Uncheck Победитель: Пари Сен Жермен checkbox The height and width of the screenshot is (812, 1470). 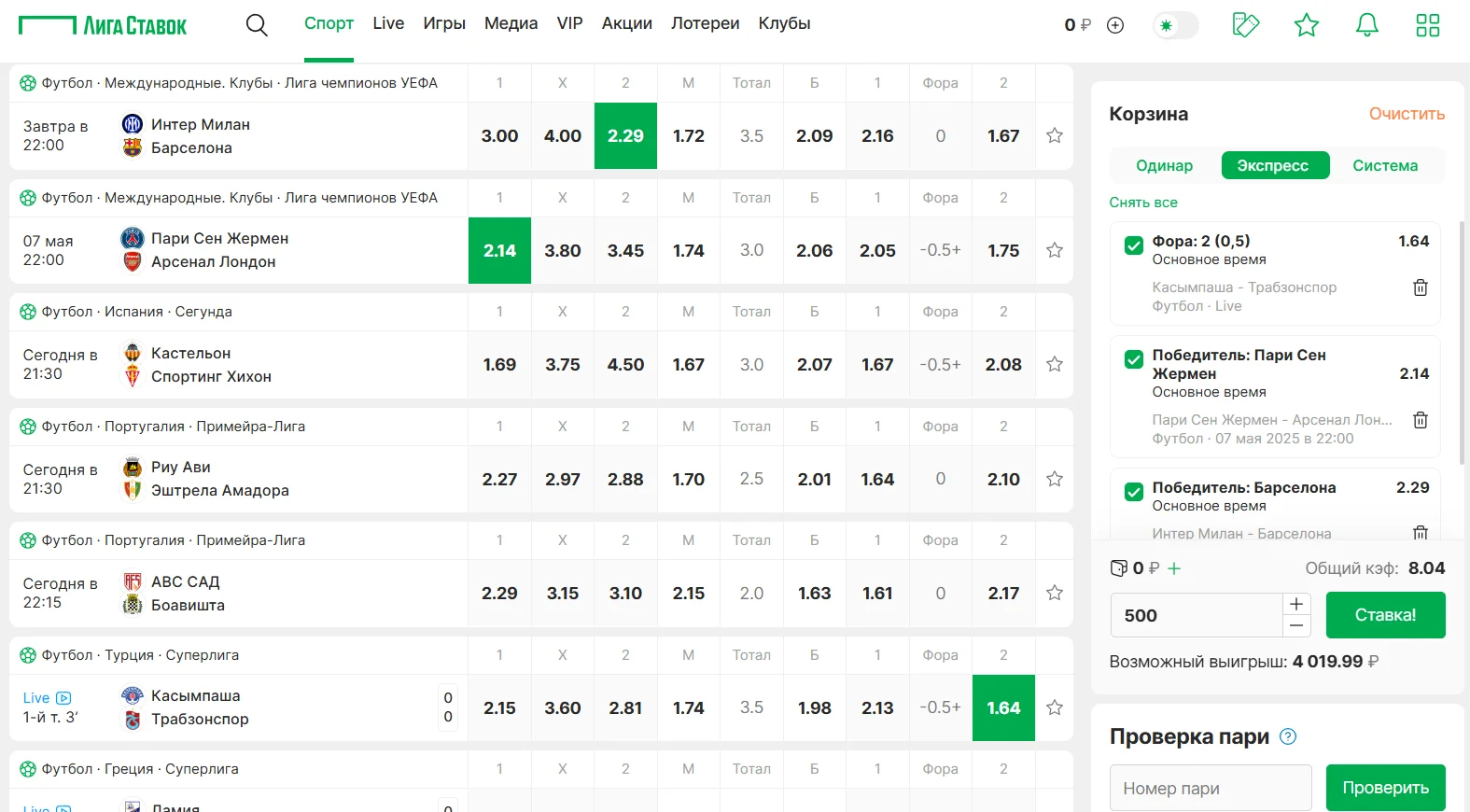[x=1134, y=359]
